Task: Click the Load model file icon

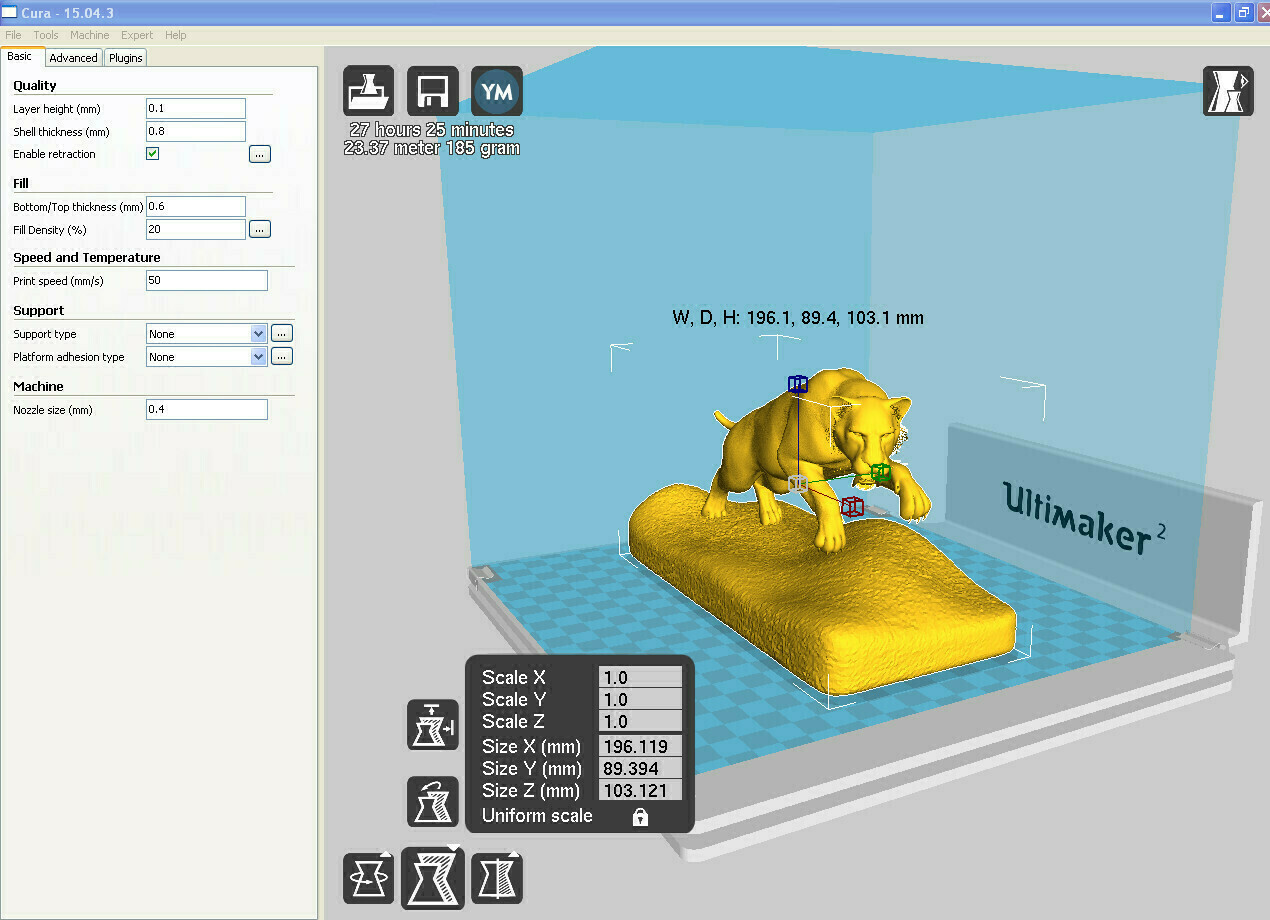Action: pos(369,92)
